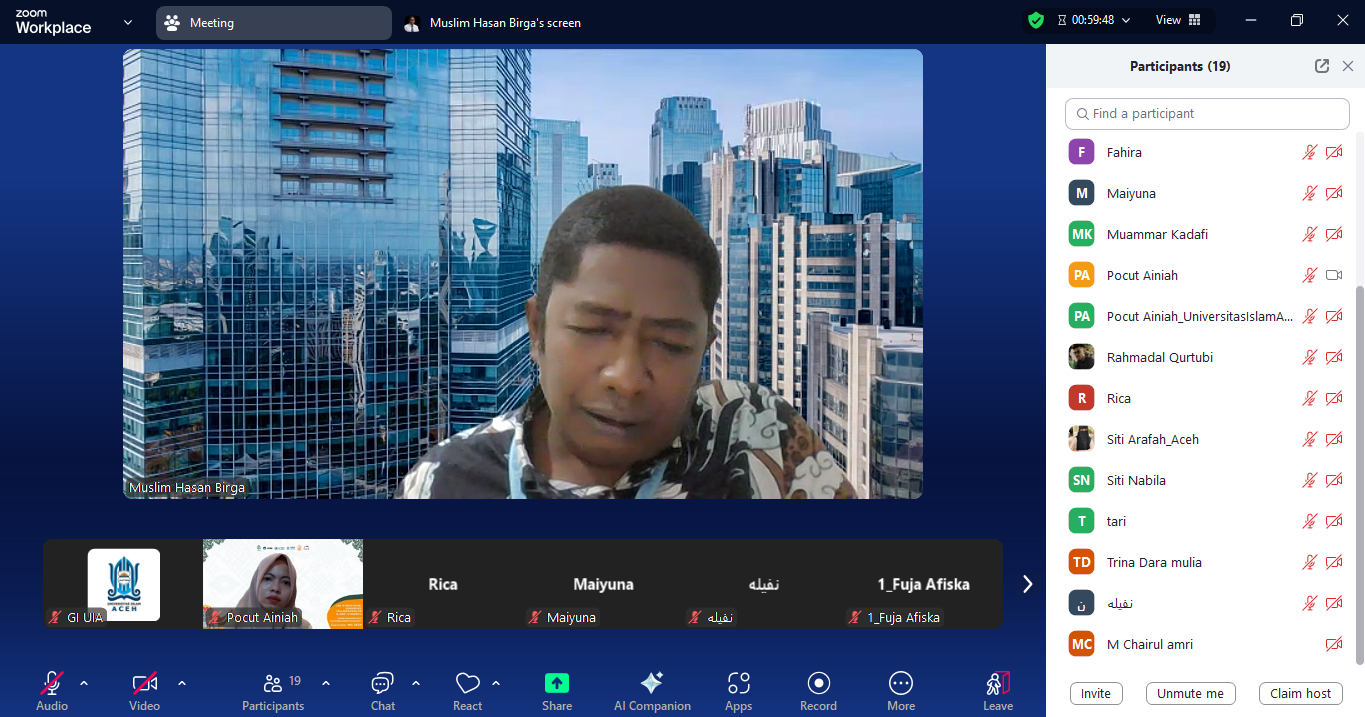The width and height of the screenshot is (1365, 717).
Task: Pop out the Participants panel
Action: coord(1322,66)
